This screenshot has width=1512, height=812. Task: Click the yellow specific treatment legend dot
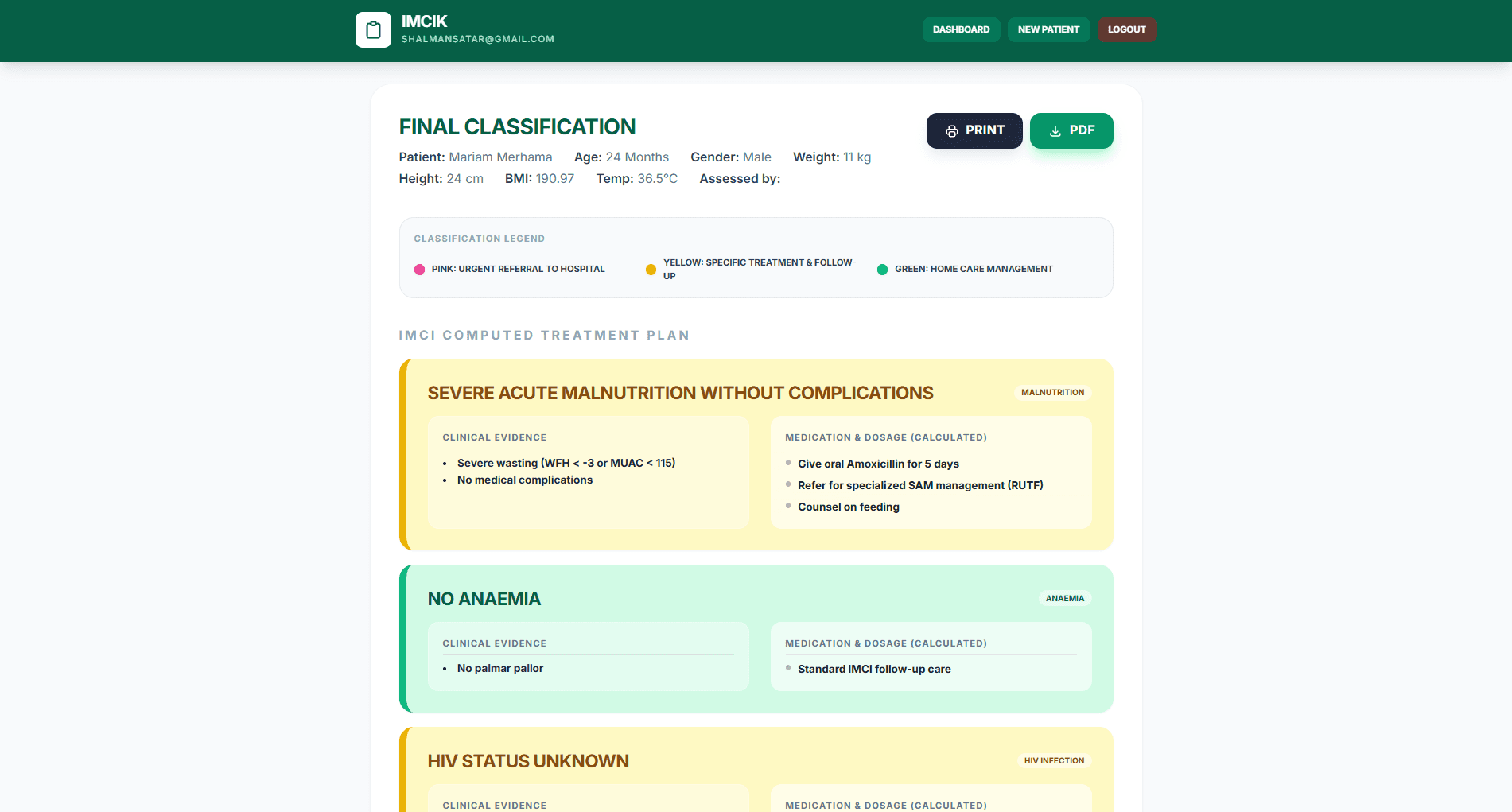[651, 270]
